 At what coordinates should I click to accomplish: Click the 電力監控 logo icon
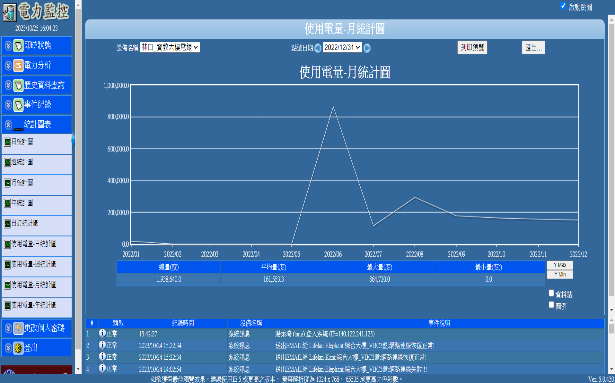point(9,12)
